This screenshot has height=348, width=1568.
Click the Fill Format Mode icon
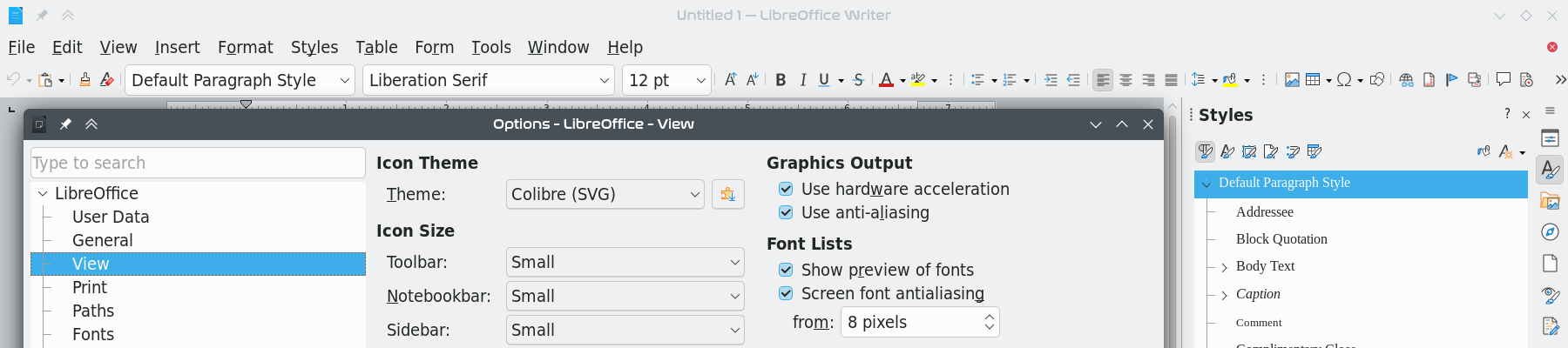pos(1484,151)
